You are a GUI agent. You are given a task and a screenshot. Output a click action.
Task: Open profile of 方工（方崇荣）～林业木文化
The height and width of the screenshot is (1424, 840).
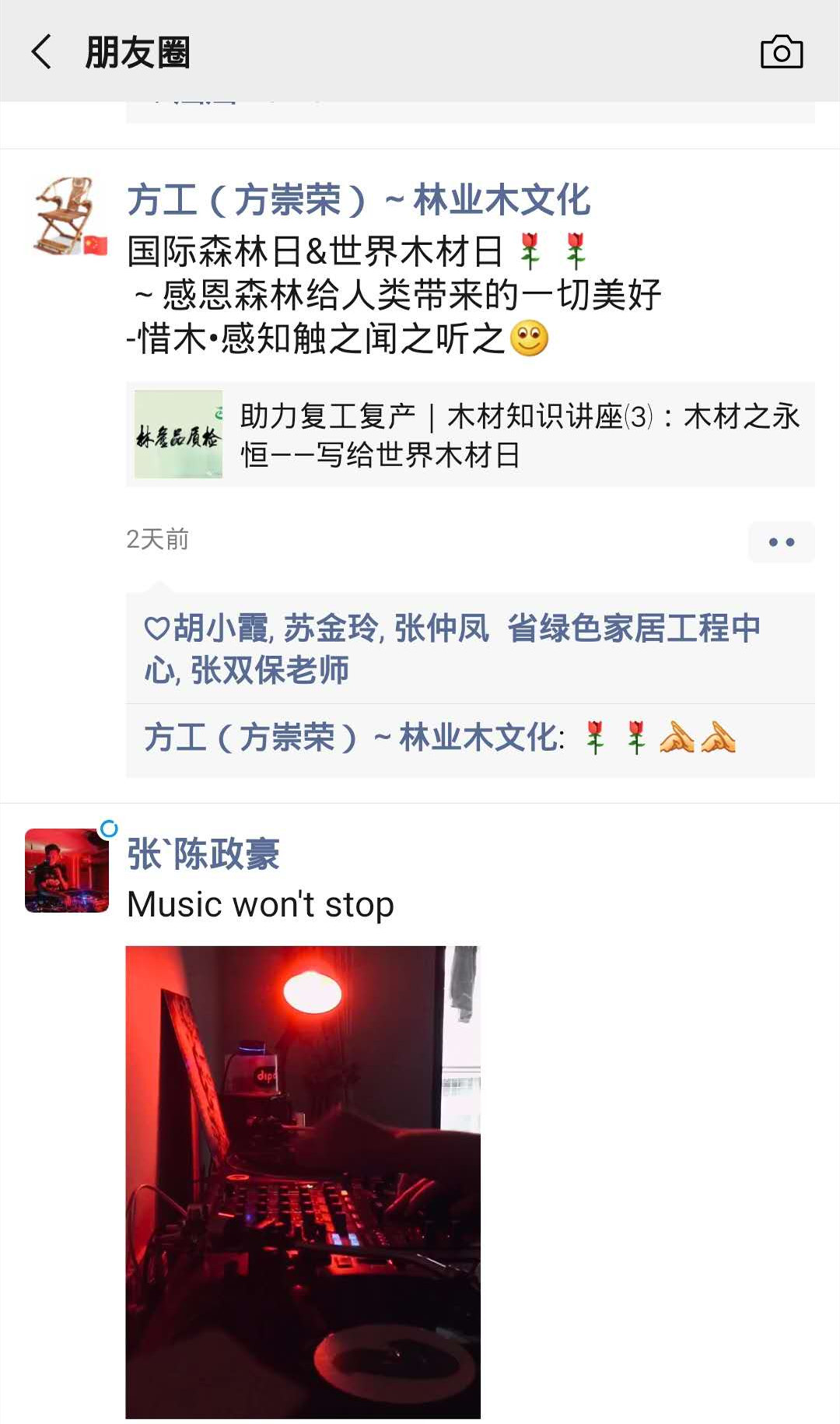tap(359, 200)
